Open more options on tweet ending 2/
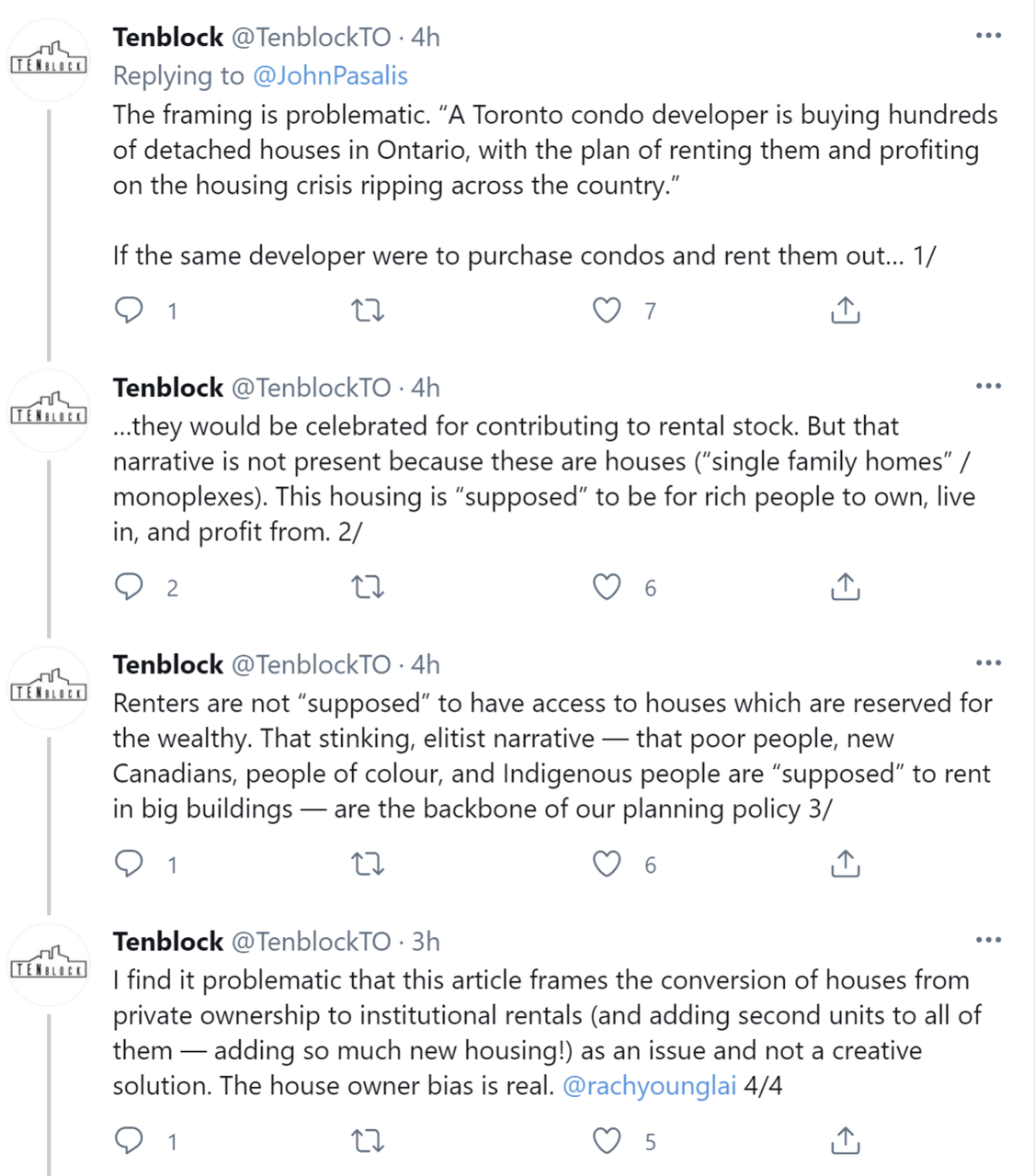 (988, 386)
